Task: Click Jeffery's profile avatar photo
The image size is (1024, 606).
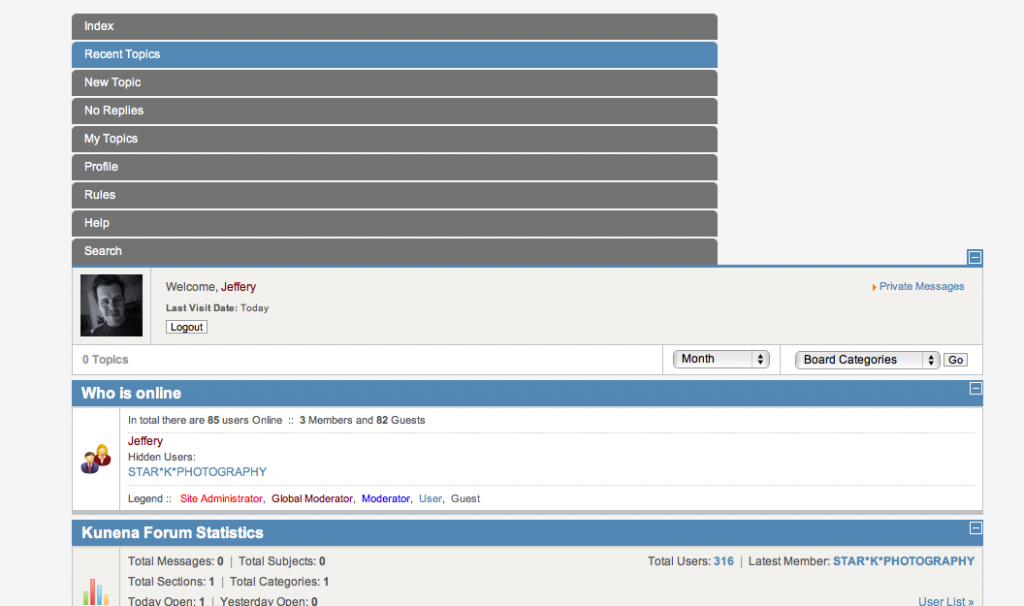Action: tap(111, 305)
